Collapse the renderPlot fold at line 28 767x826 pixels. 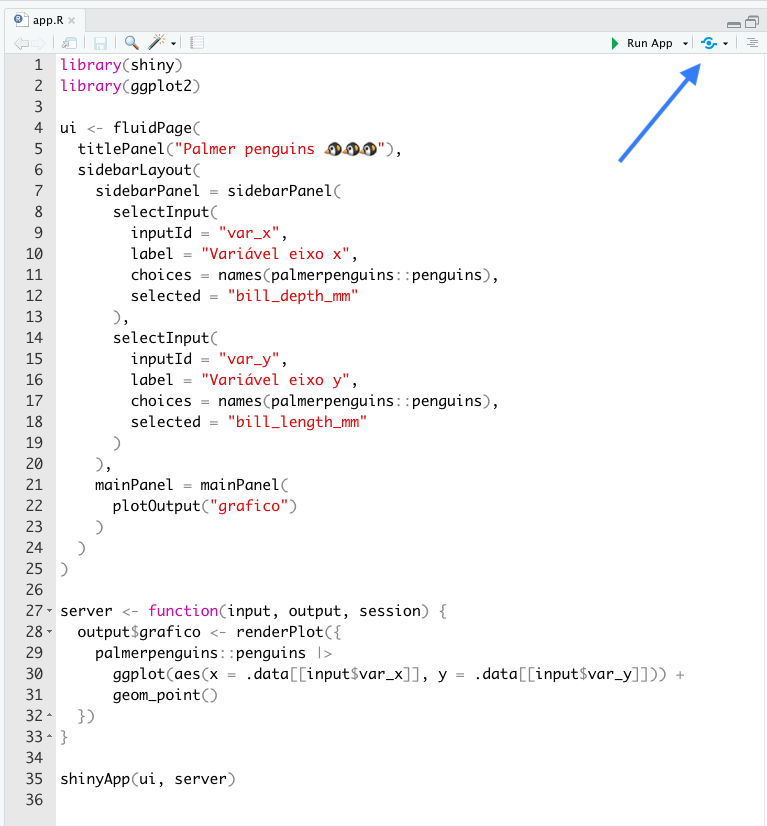pyautogui.click(x=49, y=632)
